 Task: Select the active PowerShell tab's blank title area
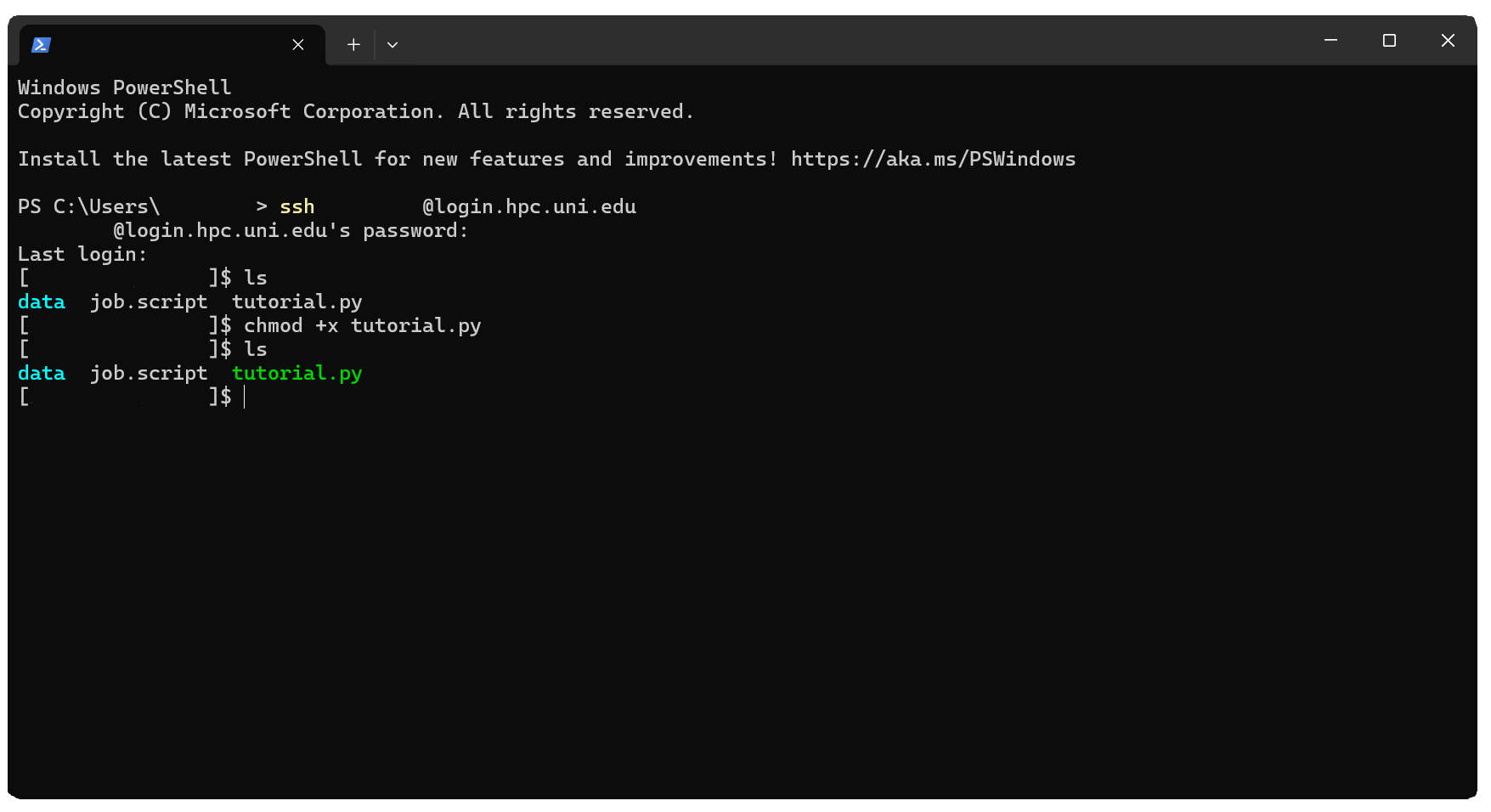point(170,45)
